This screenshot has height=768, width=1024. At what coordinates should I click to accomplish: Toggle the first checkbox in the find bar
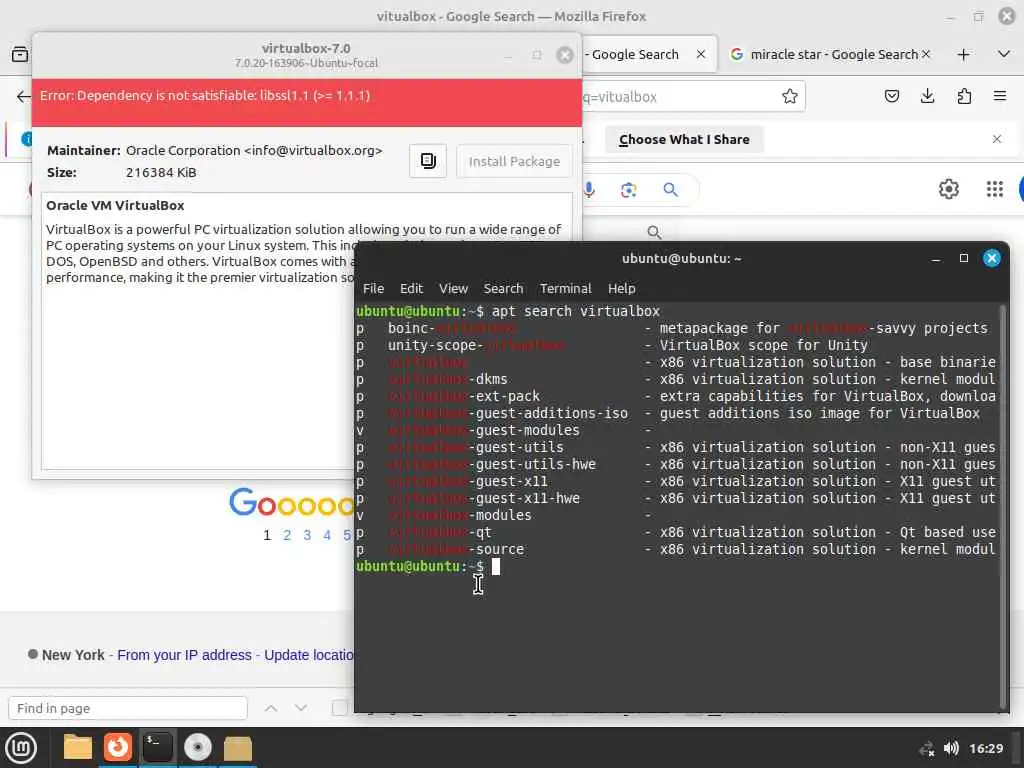tap(339, 708)
